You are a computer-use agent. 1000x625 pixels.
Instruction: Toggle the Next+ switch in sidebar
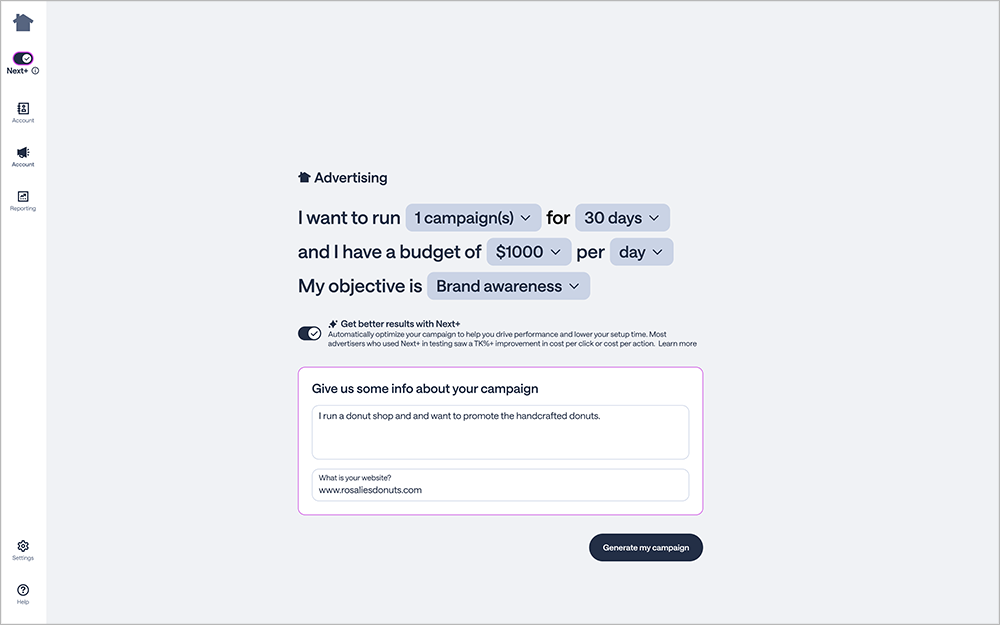(x=23, y=58)
